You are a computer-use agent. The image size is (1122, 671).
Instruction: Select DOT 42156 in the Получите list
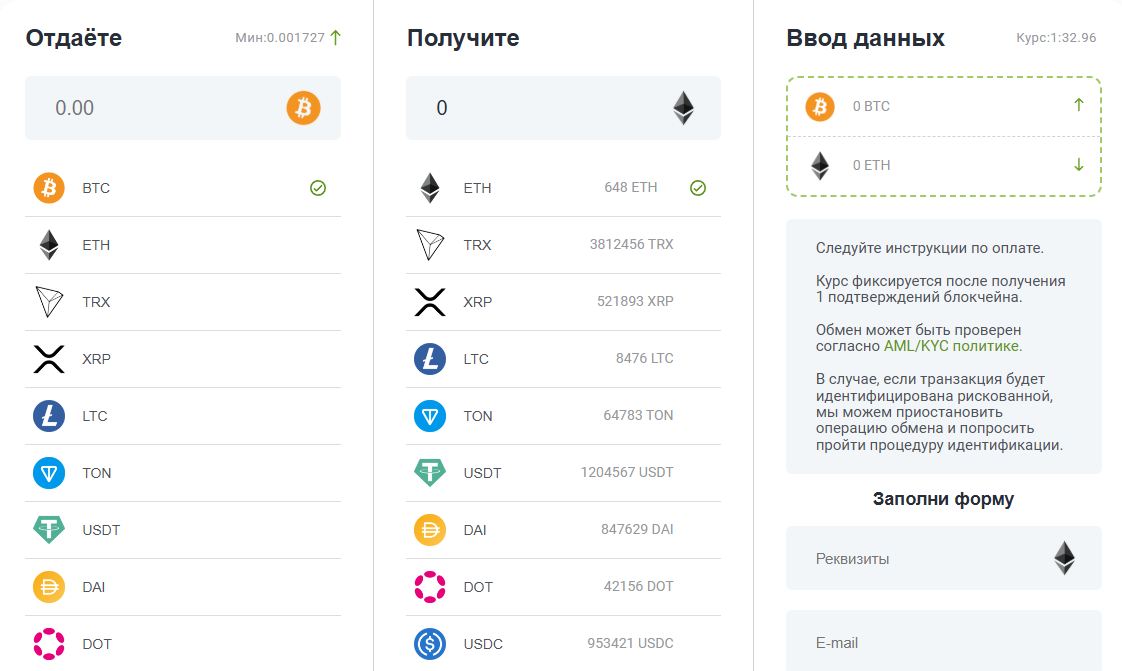click(563, 587)
